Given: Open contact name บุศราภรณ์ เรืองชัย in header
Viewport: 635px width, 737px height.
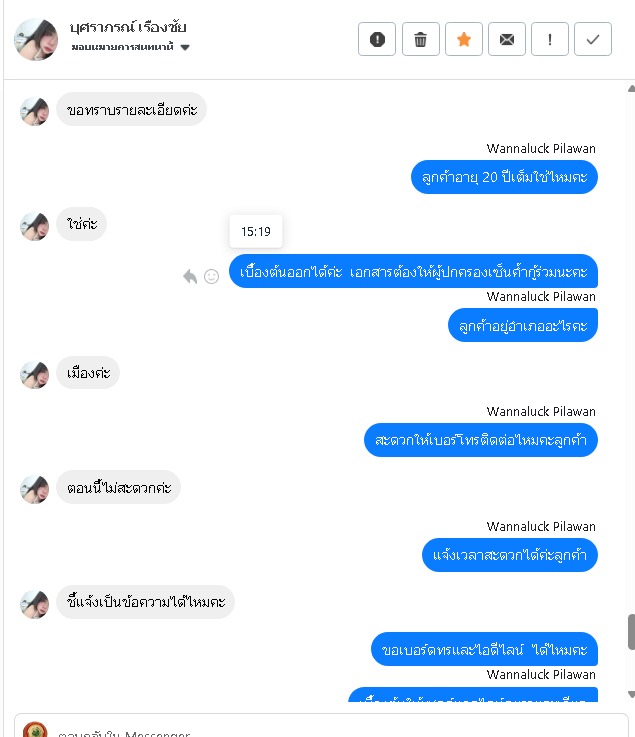Looking at the screenshot, I should [x=128, y=27].
